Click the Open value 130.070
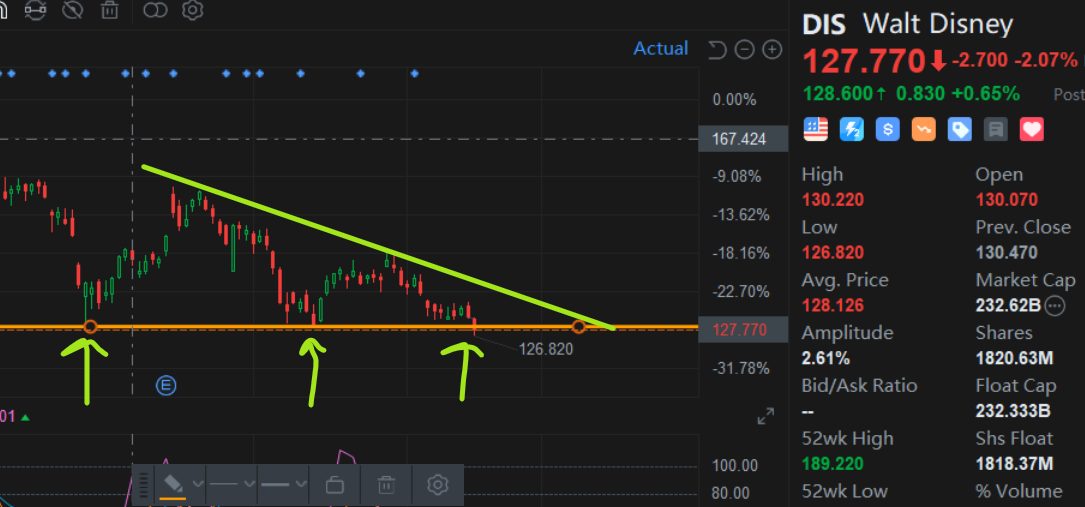Screen dimensions: 1085x507 tap(1007, 201)
